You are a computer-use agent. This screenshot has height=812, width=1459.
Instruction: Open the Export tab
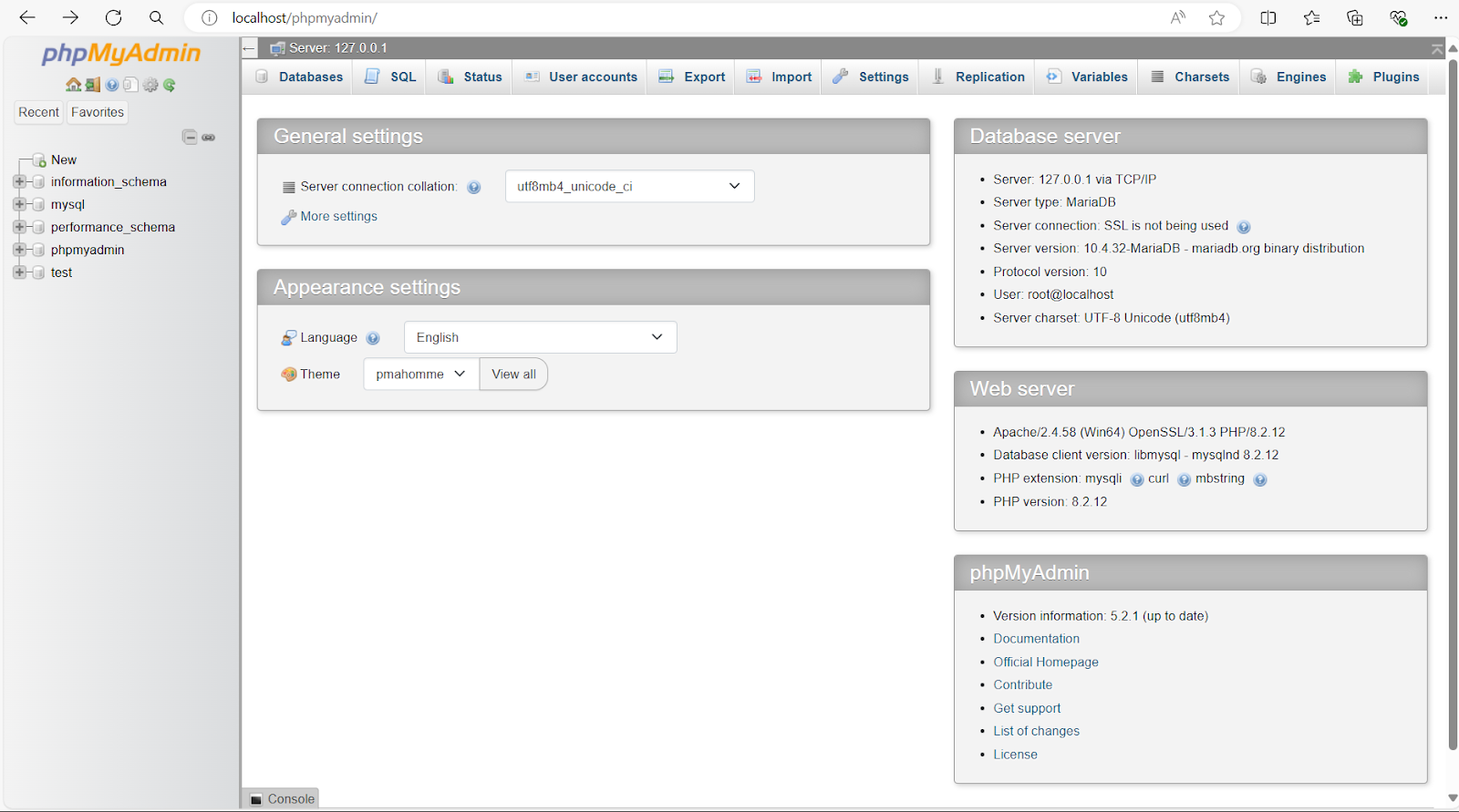point(693,77)
